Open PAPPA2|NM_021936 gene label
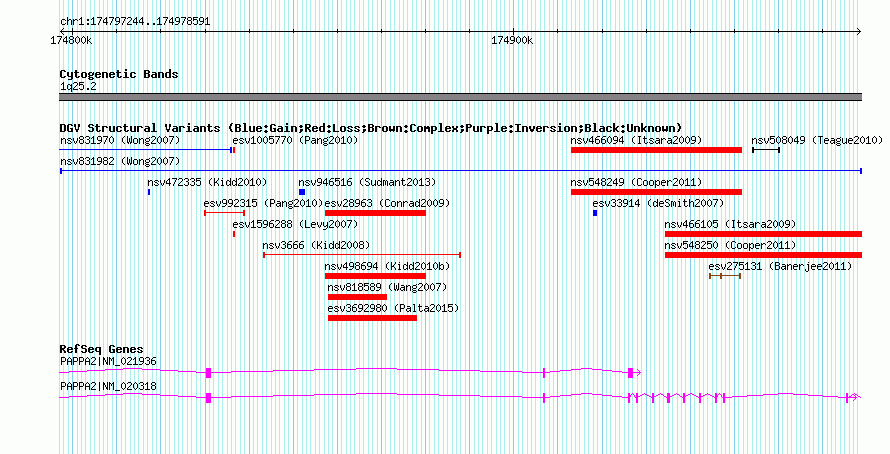The width and height of the screenshot is (890, 454). [108, 361]
